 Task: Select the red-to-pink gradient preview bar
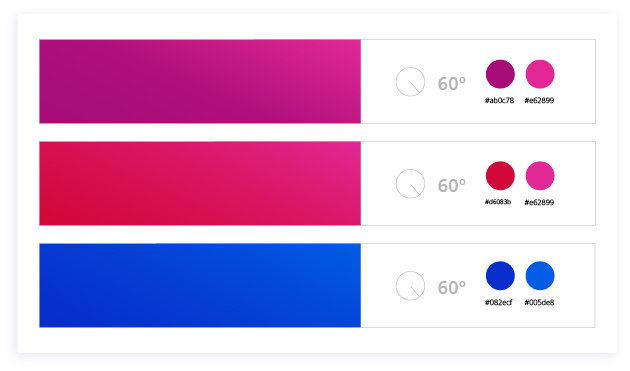click(200, 183)
